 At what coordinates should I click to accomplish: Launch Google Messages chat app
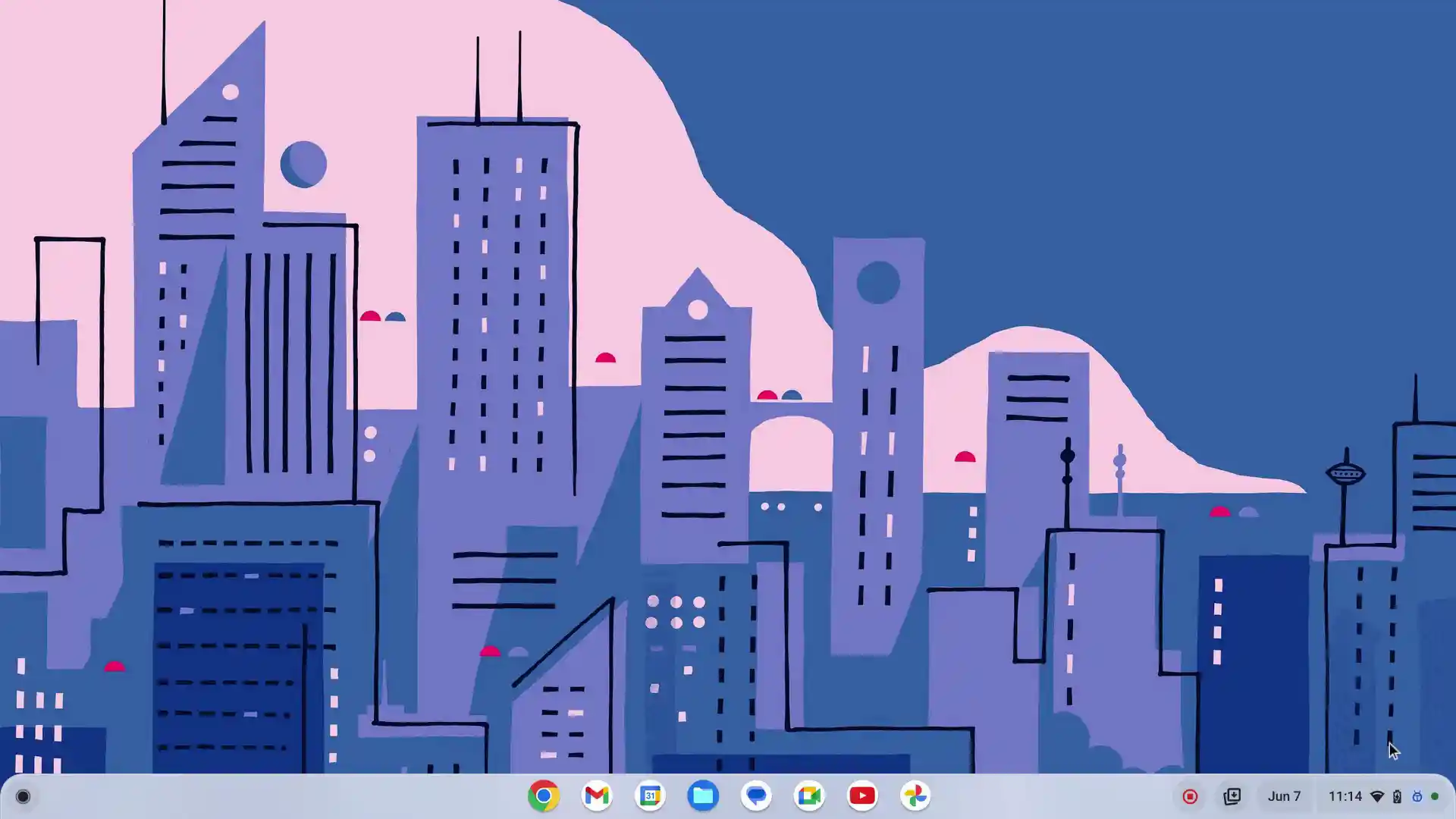[756, 796]
